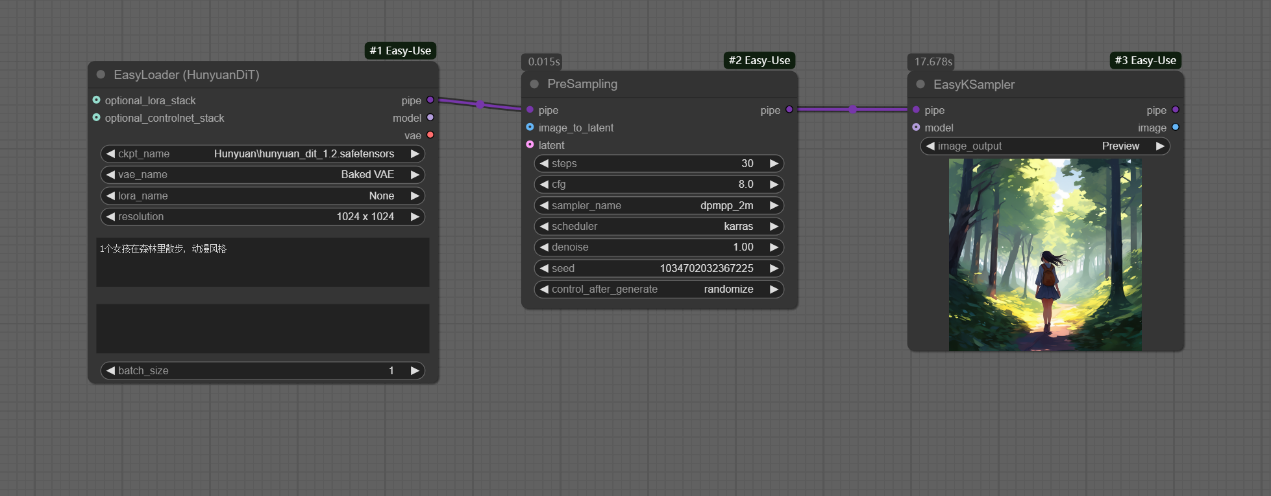The height and width of the screenshot is (496, 1271).
Task: Open the scheduler karras dropdown
Action: tap(659, 226)
